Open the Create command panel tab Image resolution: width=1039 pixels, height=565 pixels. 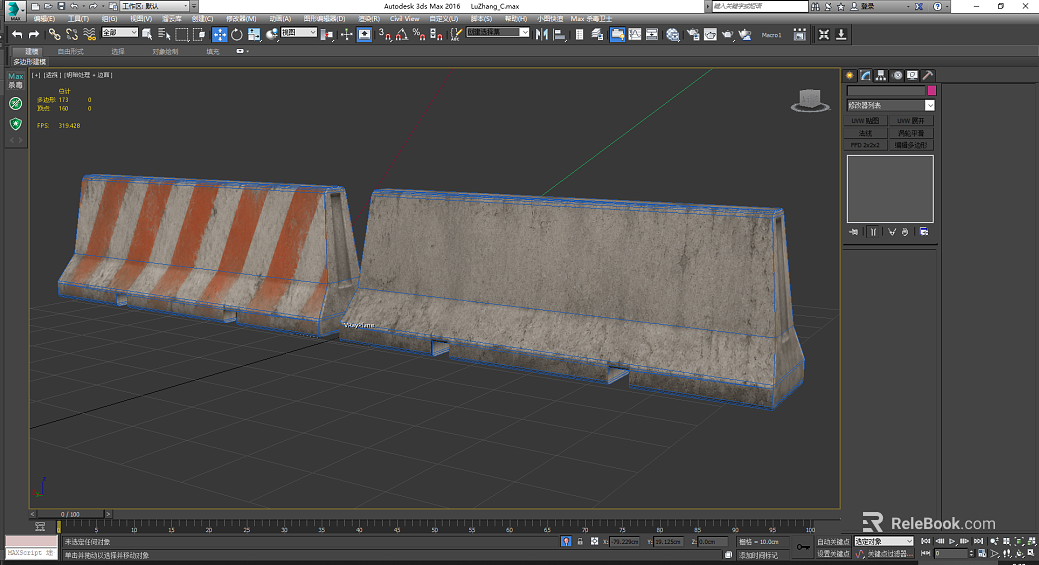(849, 76)
